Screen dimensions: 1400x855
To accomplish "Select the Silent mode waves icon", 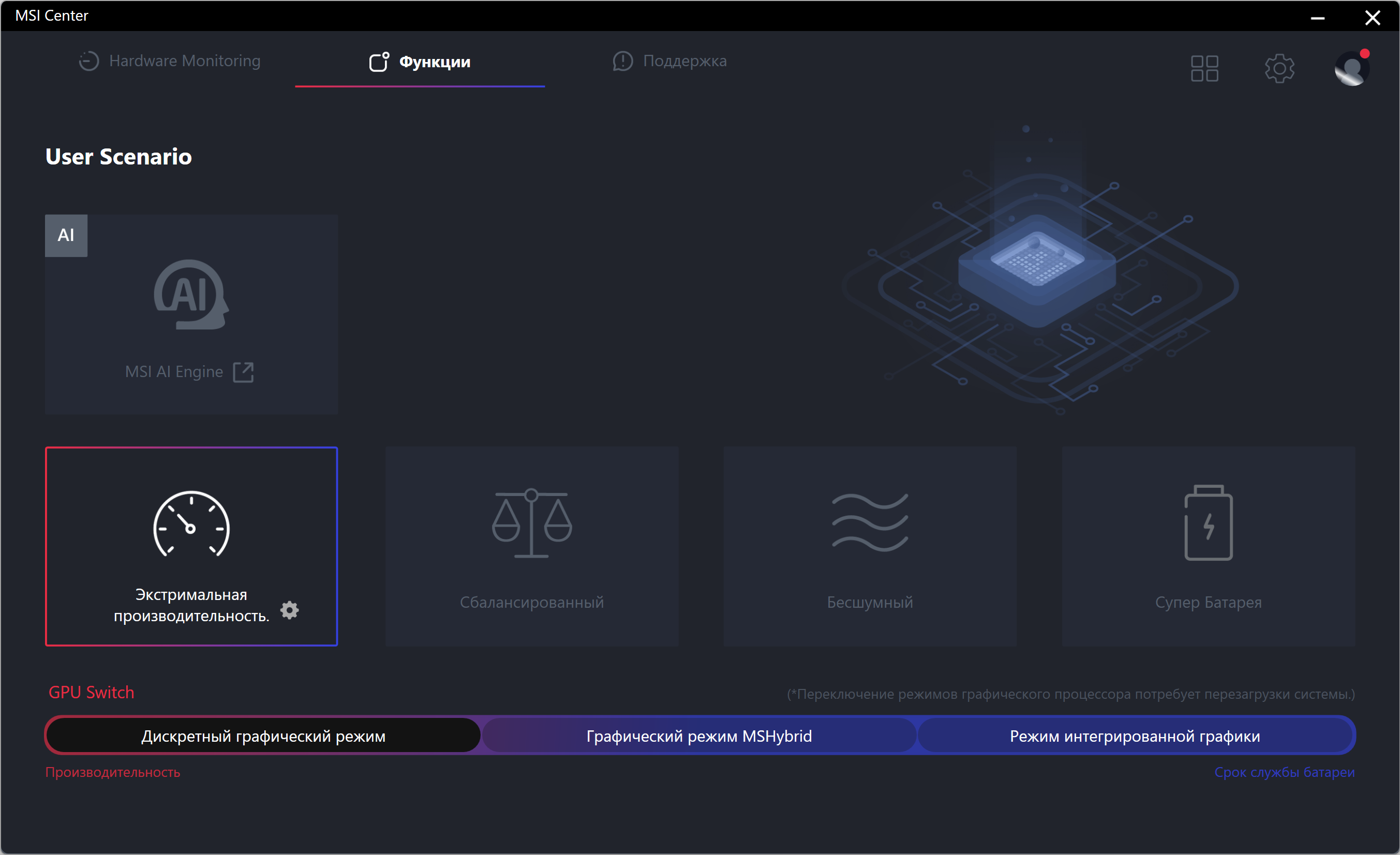I will pyautogui.click(x=870, y=522).
